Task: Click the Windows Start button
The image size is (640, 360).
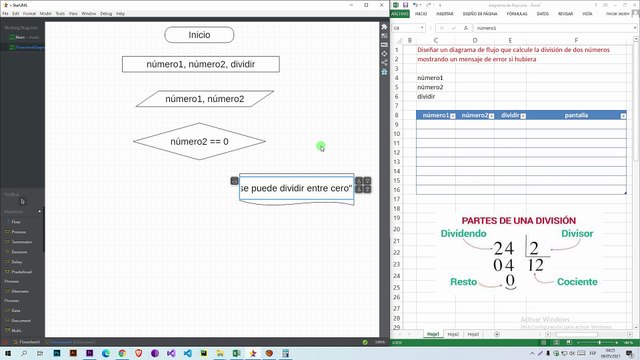Action: [7, 353]
